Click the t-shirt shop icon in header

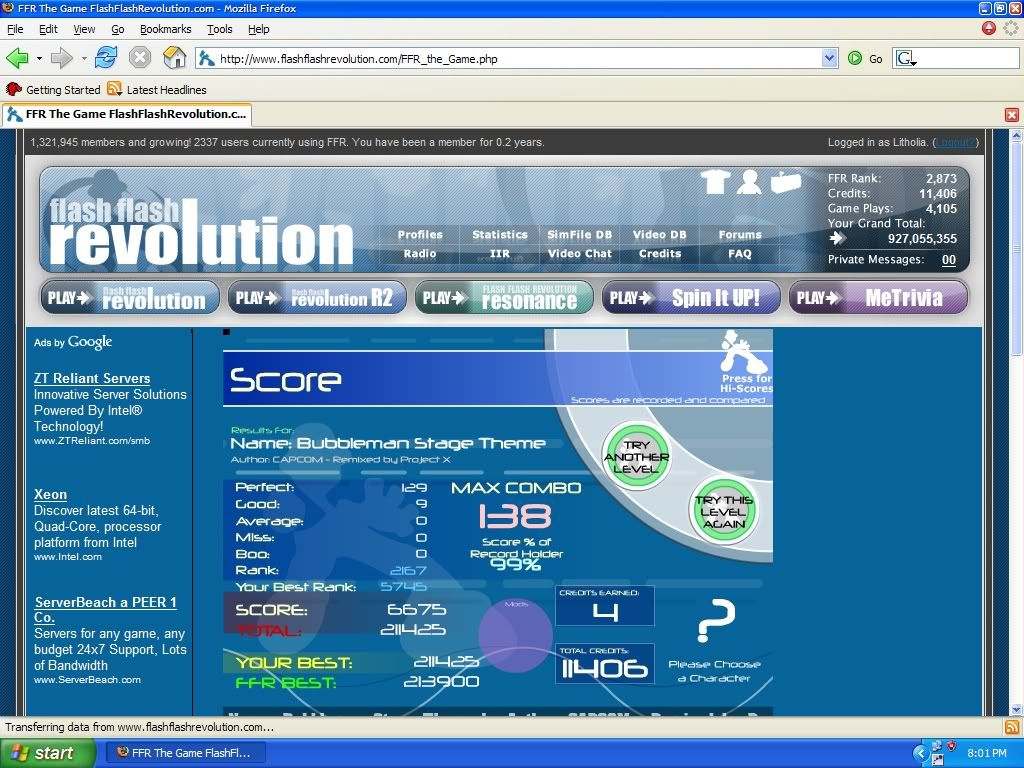pyautogui.click(x=714, y=182)
